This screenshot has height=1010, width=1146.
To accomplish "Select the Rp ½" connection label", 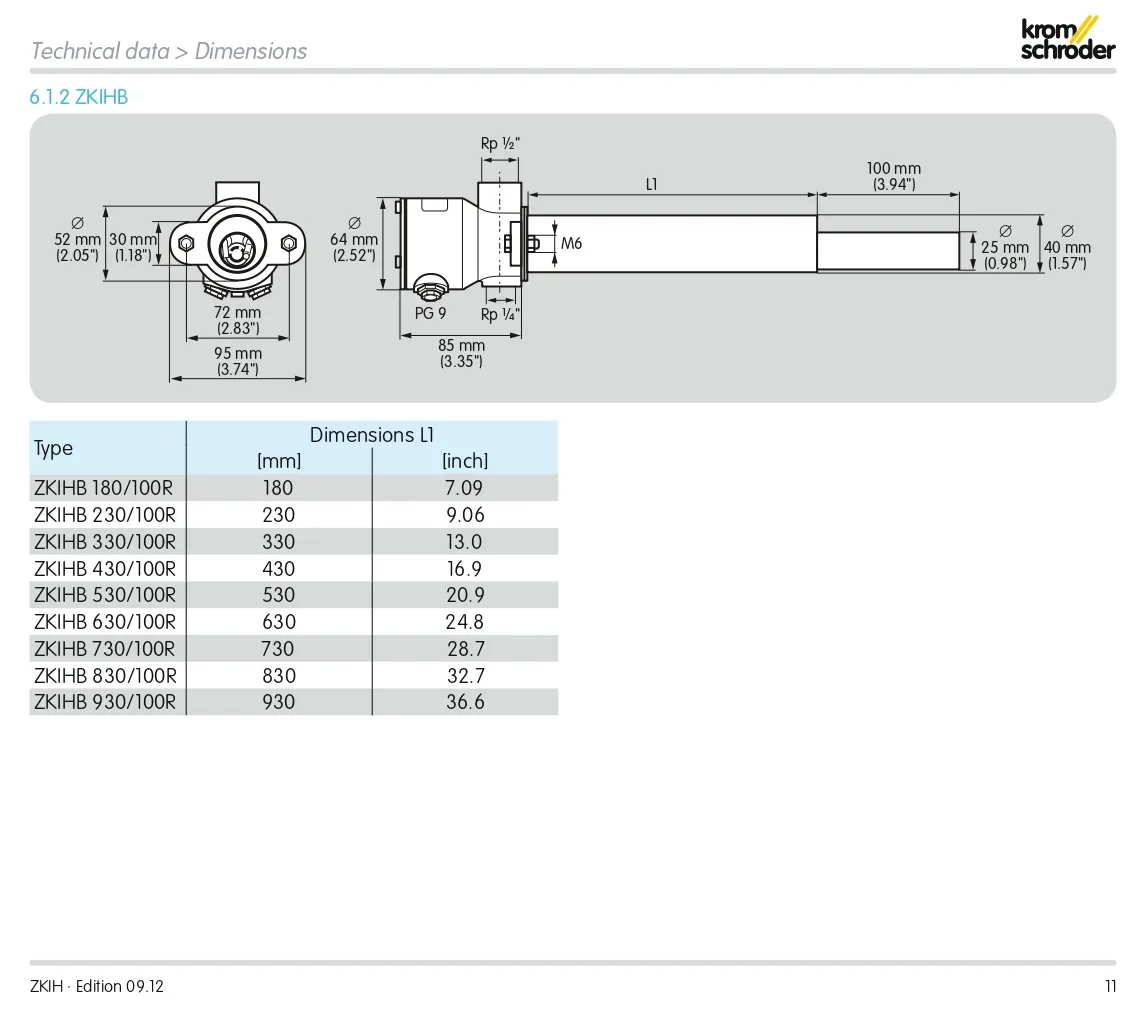I will tap(500, 144).
